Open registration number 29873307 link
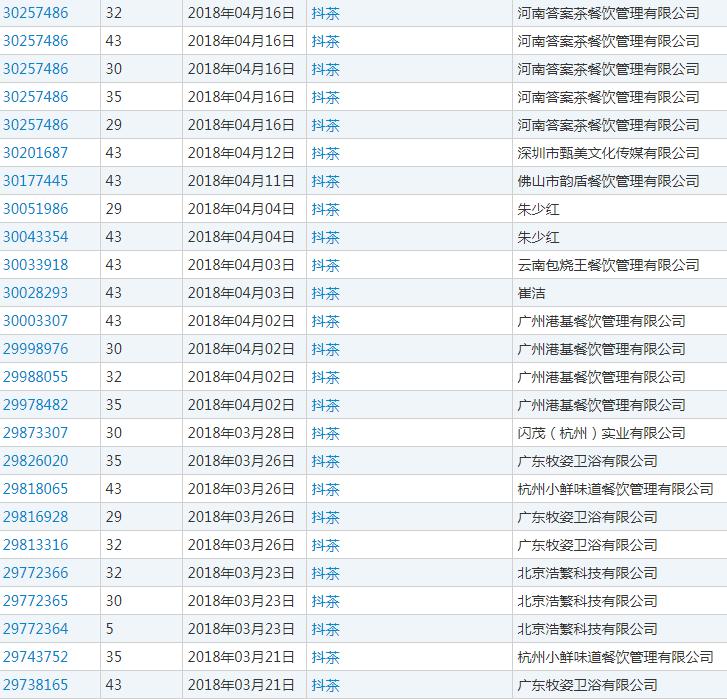The height and width of the screenshot is (699, 727). pyautogui.click(x=36, y=433)
